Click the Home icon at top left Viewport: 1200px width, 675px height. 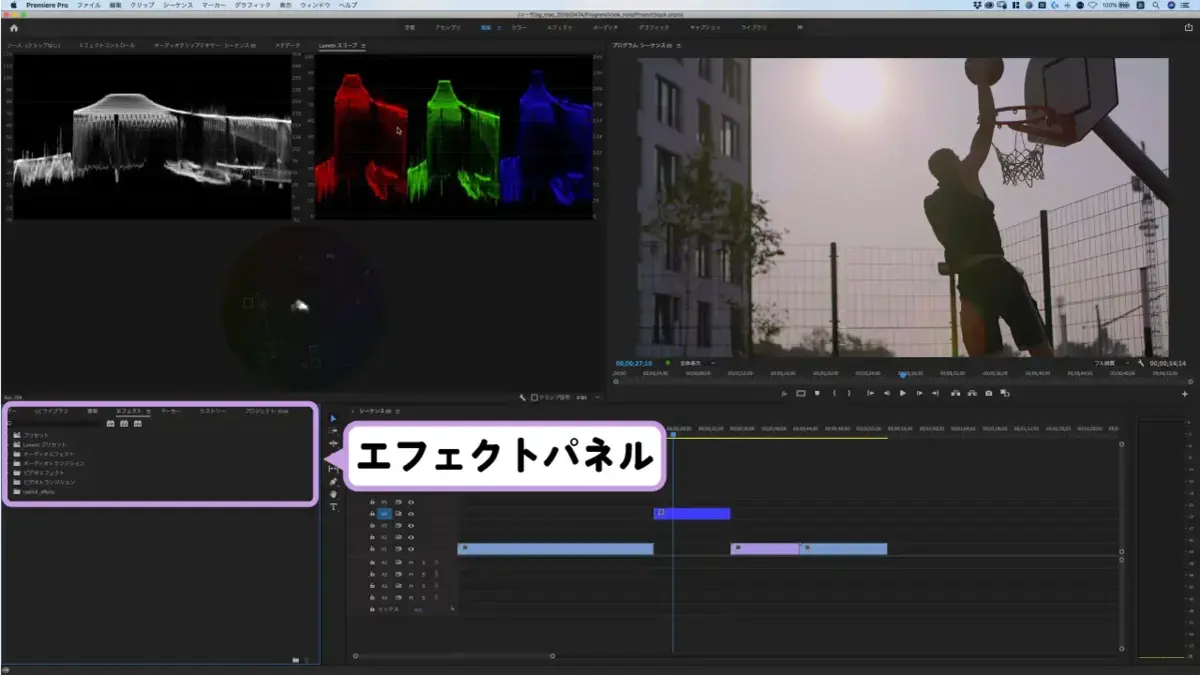coord(14,28)
